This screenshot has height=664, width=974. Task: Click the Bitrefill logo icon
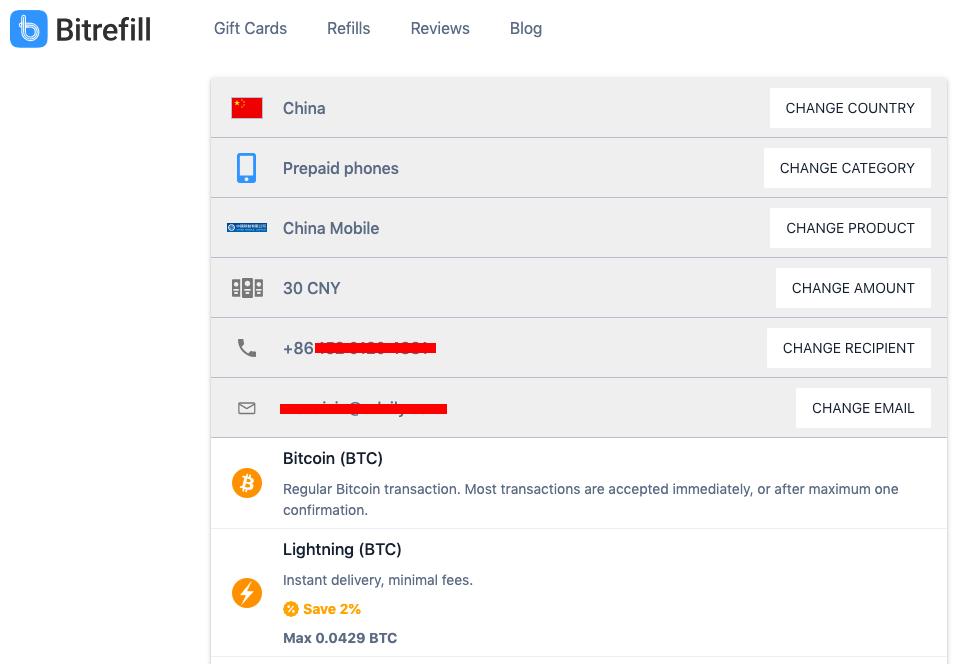coord(28,30)
